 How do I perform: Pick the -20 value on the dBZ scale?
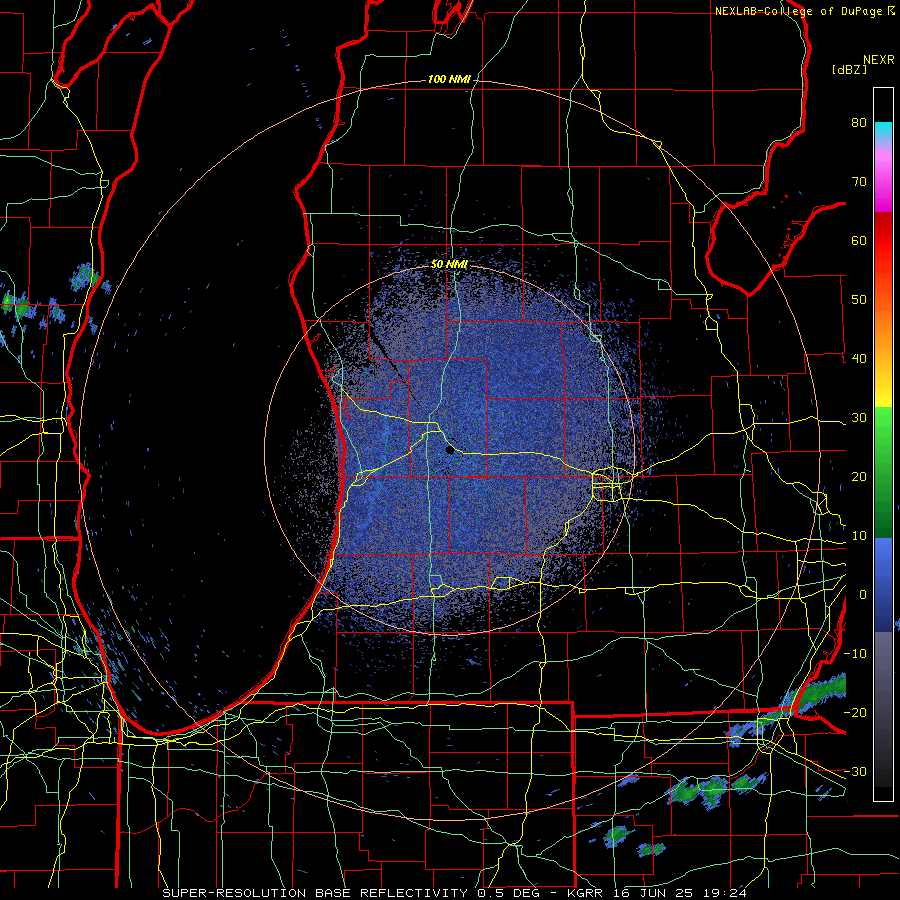[855, 713]
